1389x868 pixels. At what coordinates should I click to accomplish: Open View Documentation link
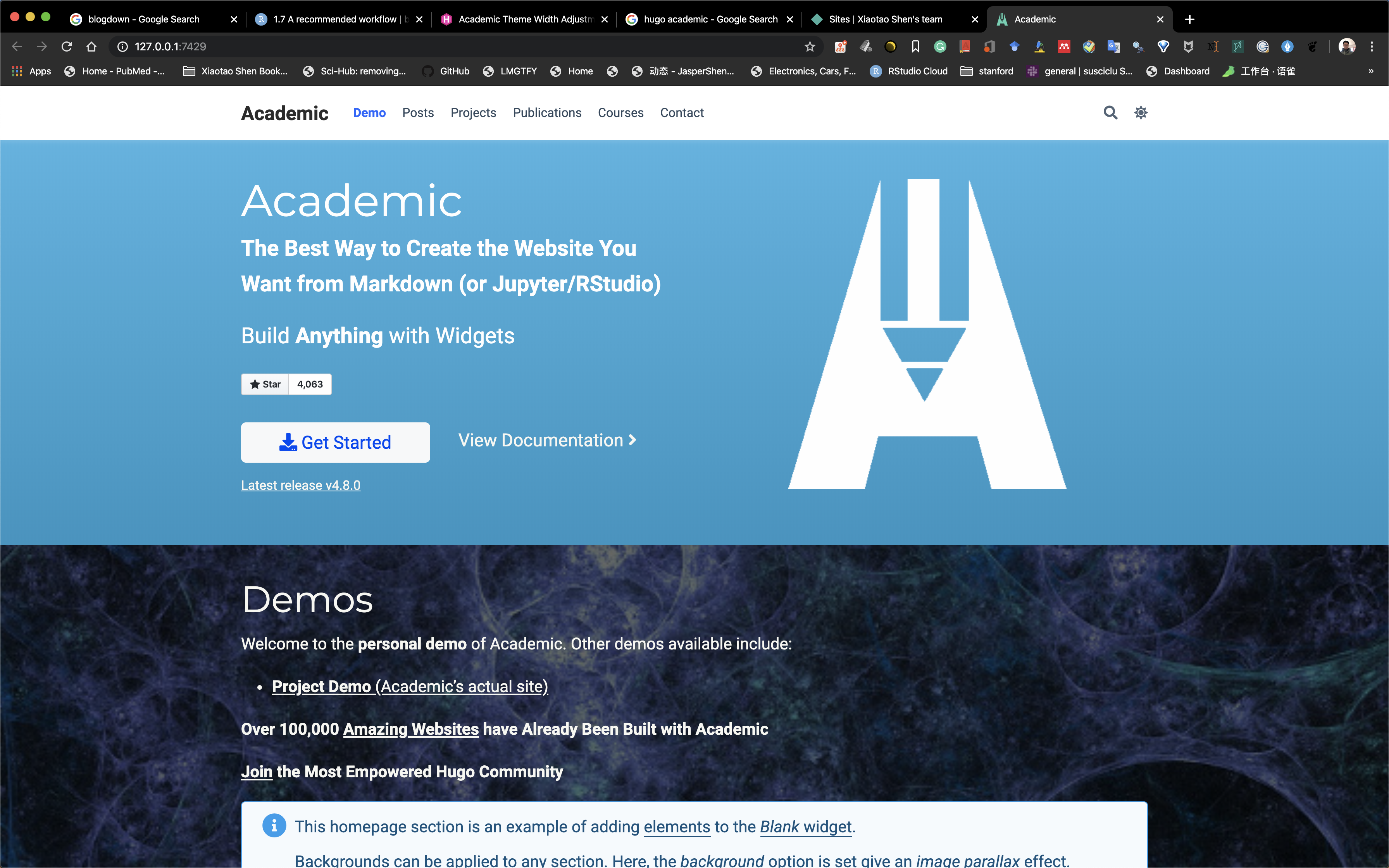(547, 440)
